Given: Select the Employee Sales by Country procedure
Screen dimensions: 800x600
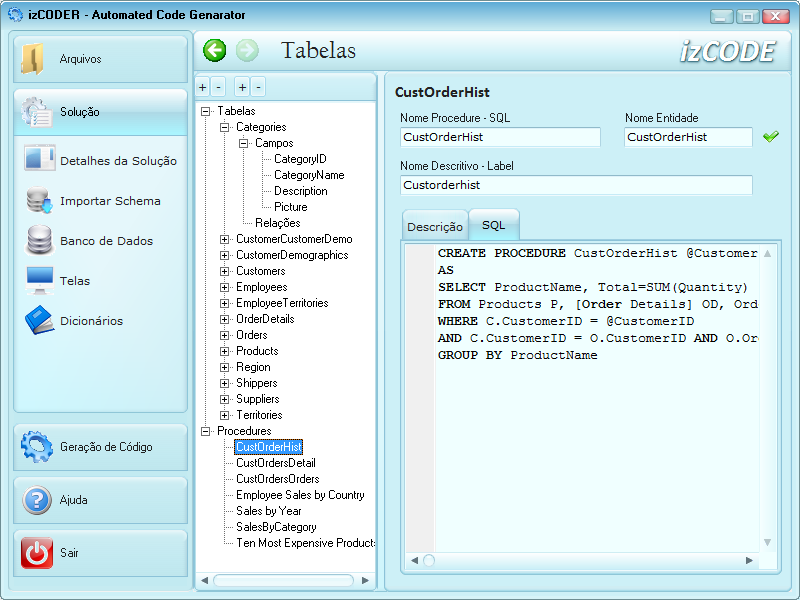Looking at the screenshot, I should [300, 495].
